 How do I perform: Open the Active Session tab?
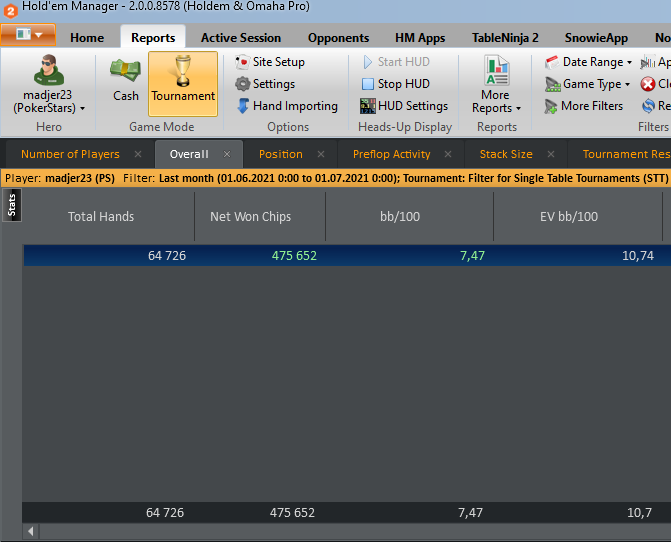point(240,38)
